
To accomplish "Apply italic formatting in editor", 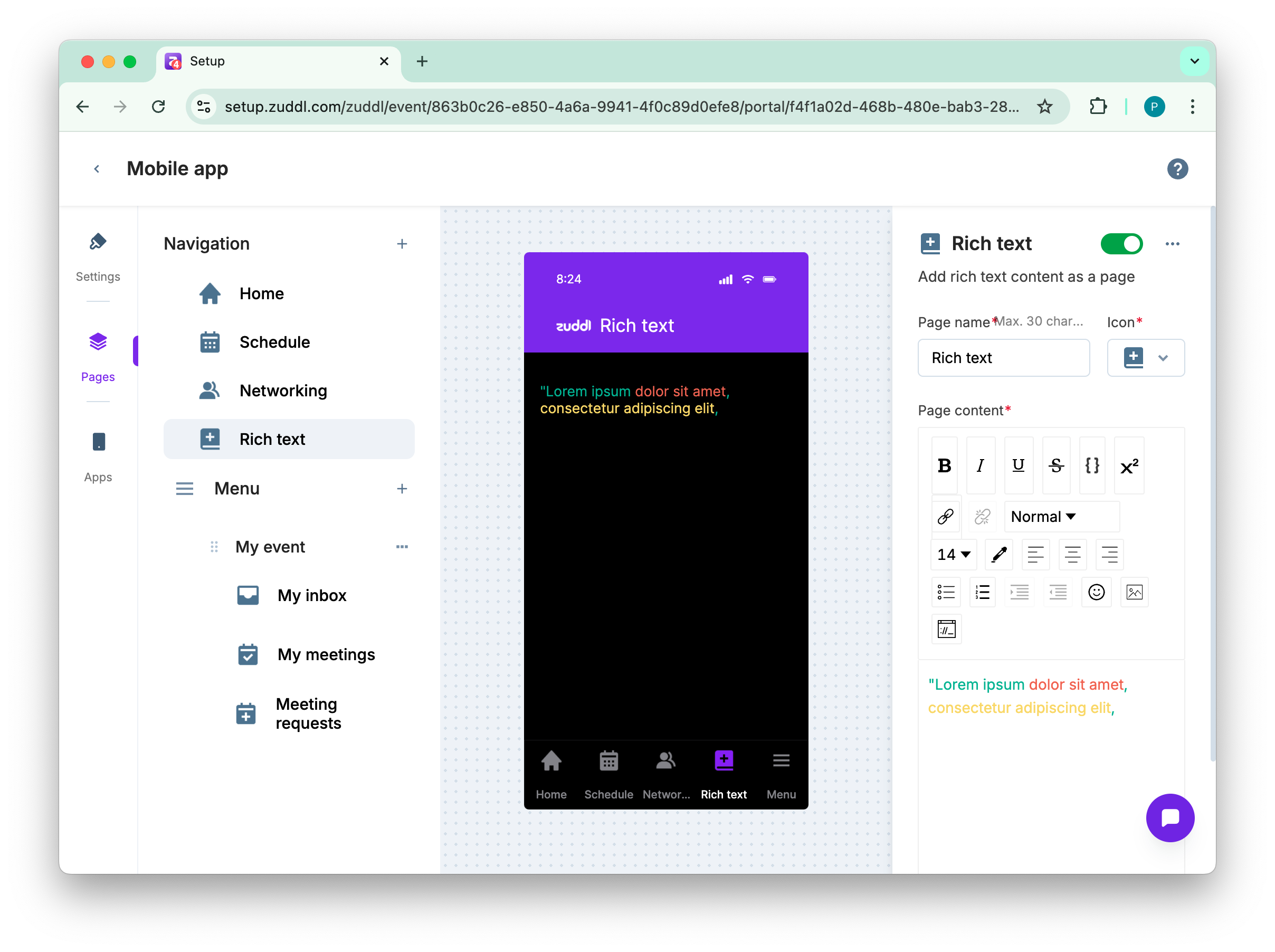I will pos(980,465).
